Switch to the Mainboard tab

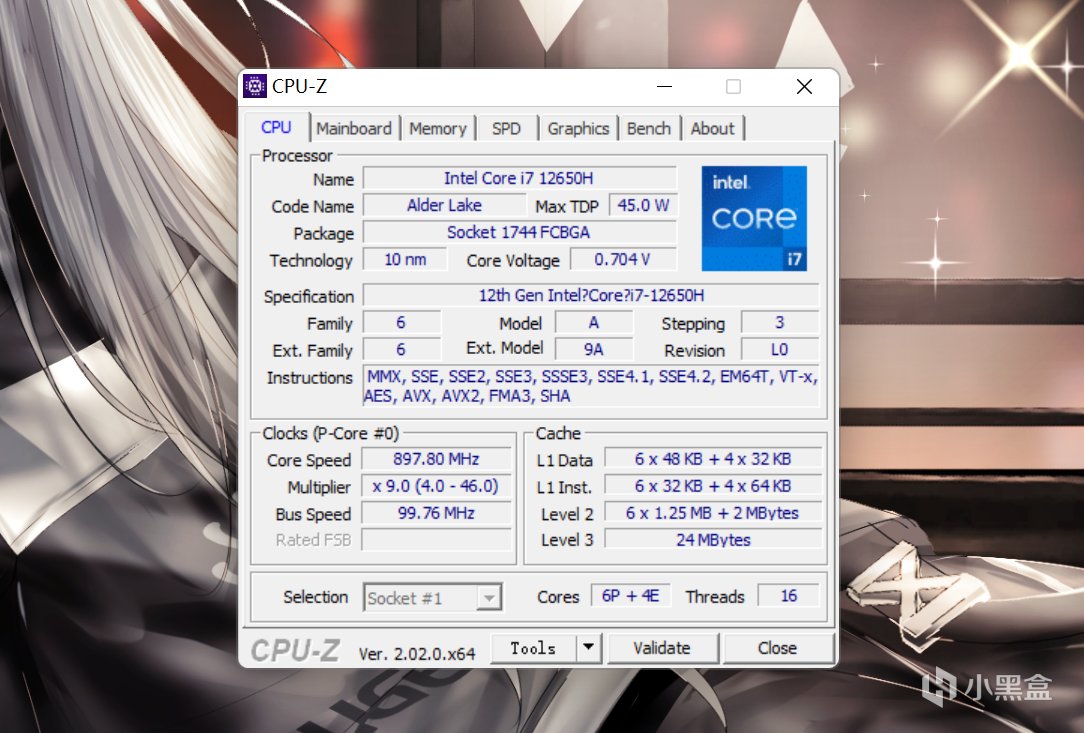354,129
